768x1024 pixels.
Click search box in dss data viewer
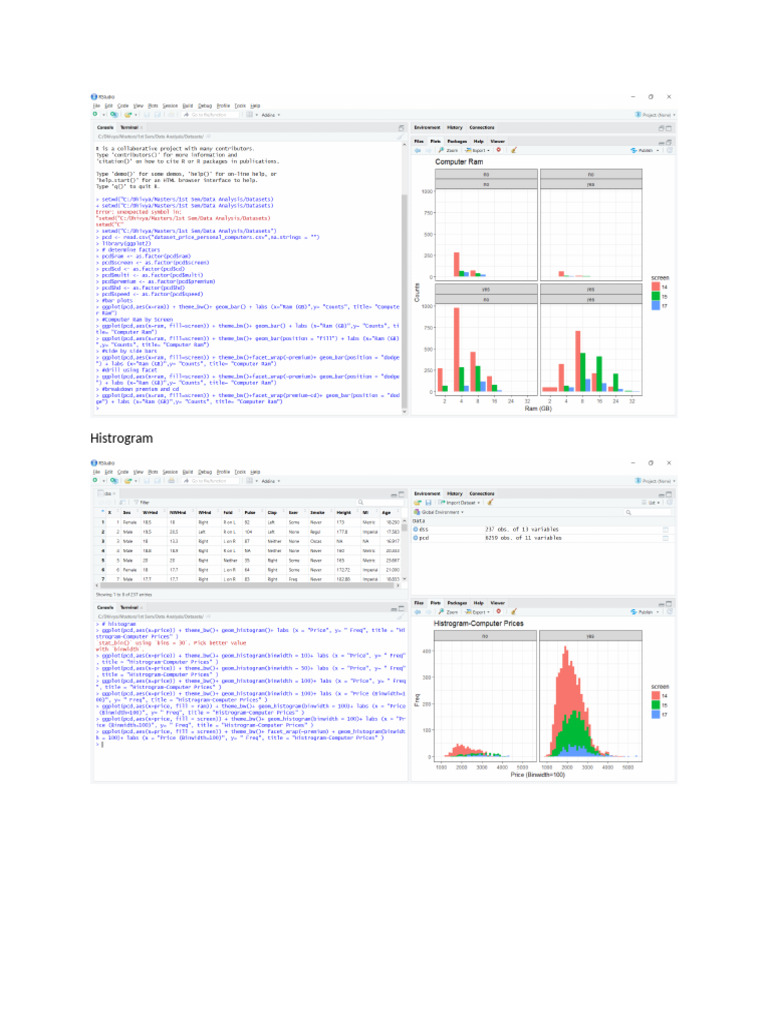click(379, 503)
